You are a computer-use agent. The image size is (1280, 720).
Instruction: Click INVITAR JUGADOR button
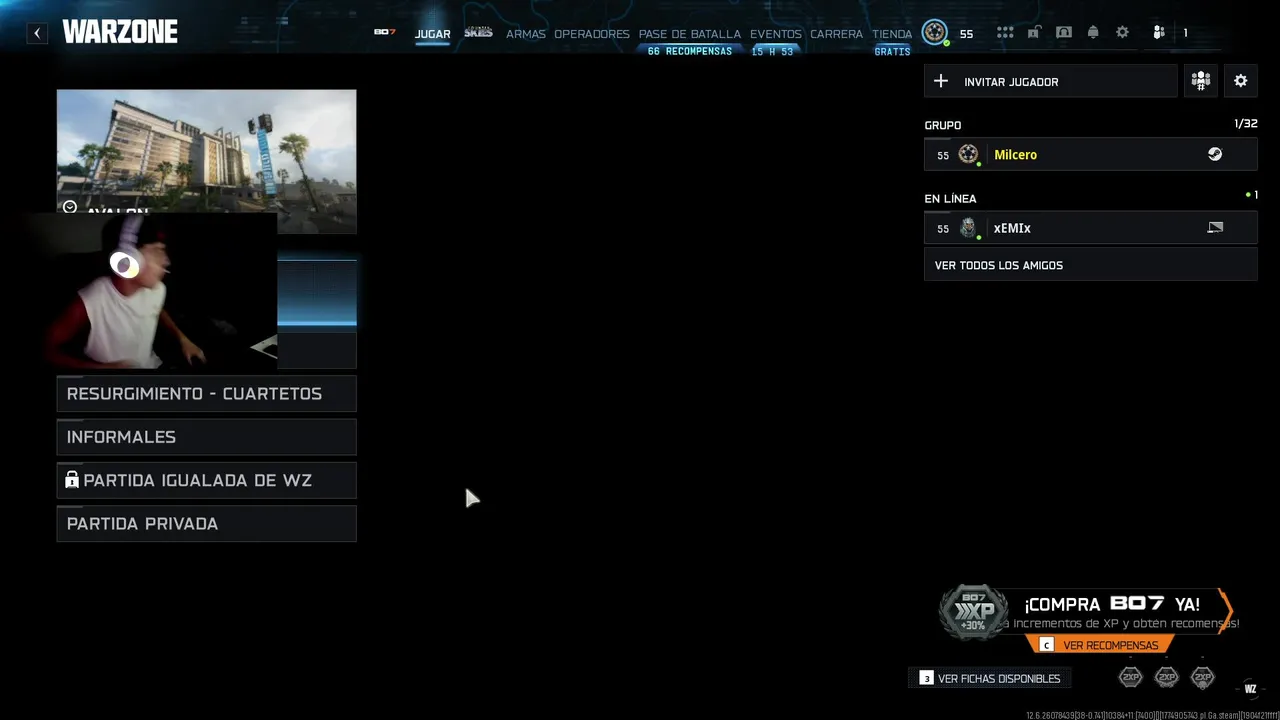click(x=1051, y=81)
